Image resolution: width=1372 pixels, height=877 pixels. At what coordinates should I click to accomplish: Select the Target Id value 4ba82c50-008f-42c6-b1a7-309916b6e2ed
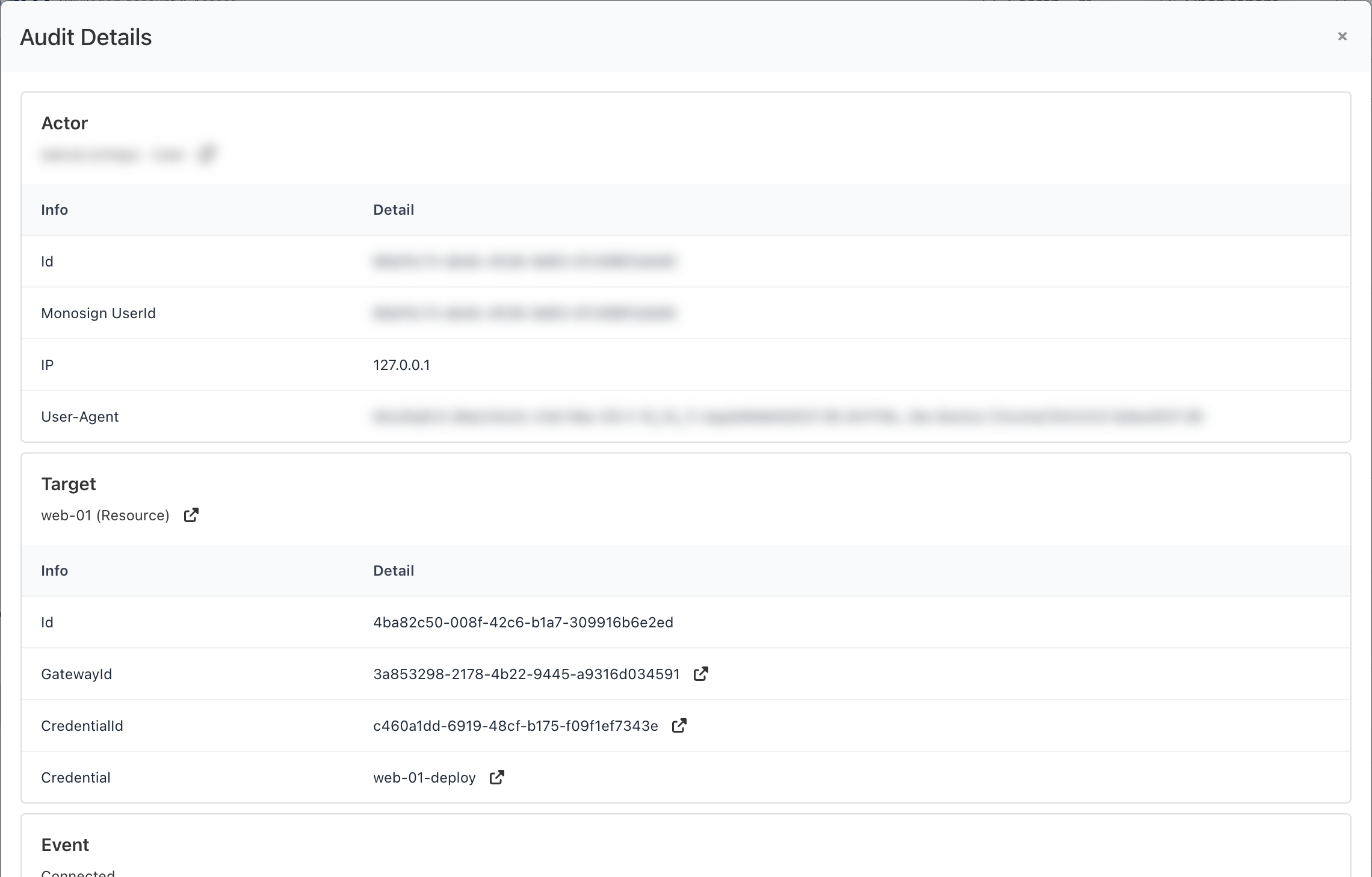[523, 622]
